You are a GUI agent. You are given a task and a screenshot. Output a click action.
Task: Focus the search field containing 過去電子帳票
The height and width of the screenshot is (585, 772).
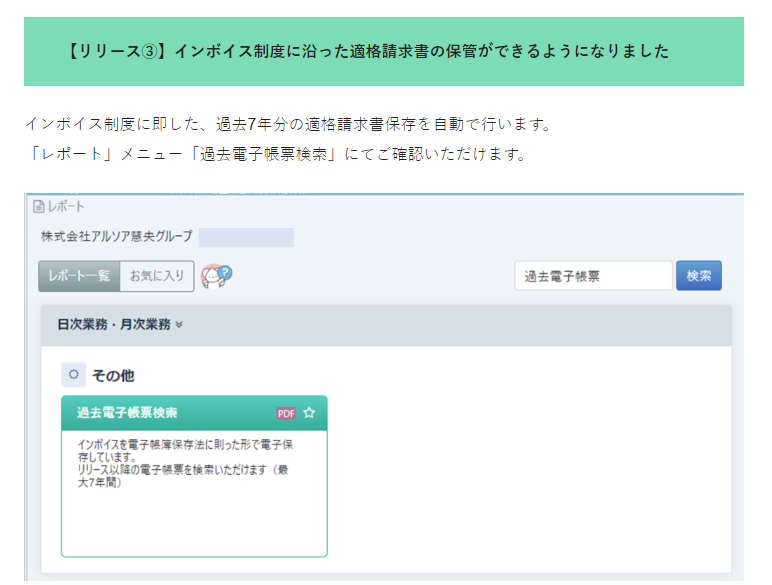pos(593,276)
